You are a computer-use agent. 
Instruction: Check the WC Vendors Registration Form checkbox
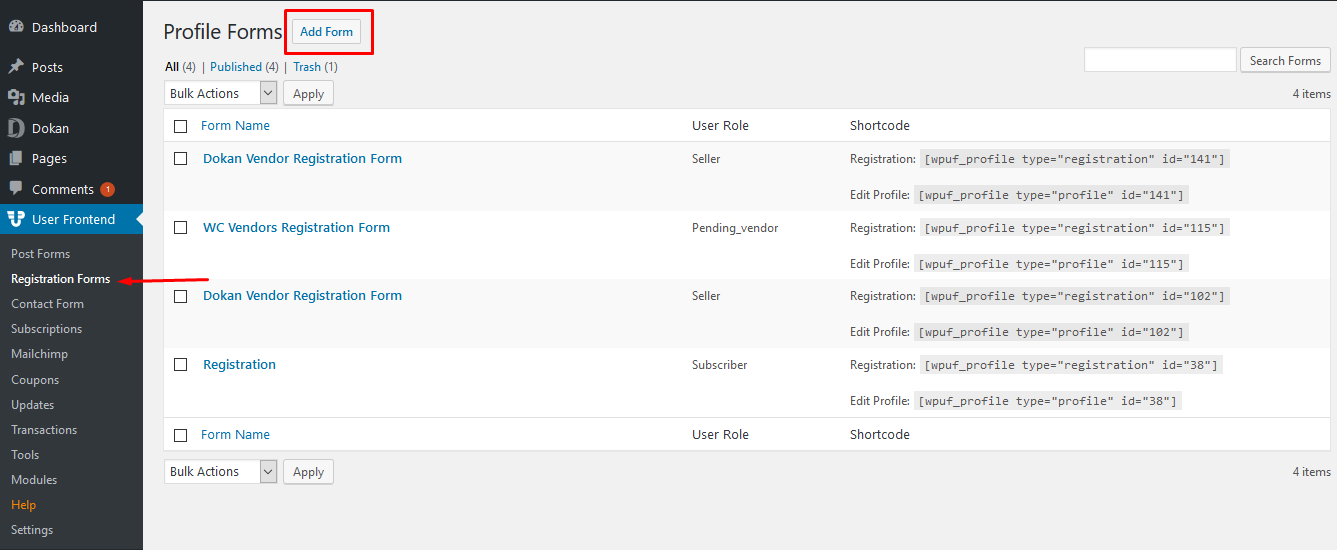click(181, 228)
